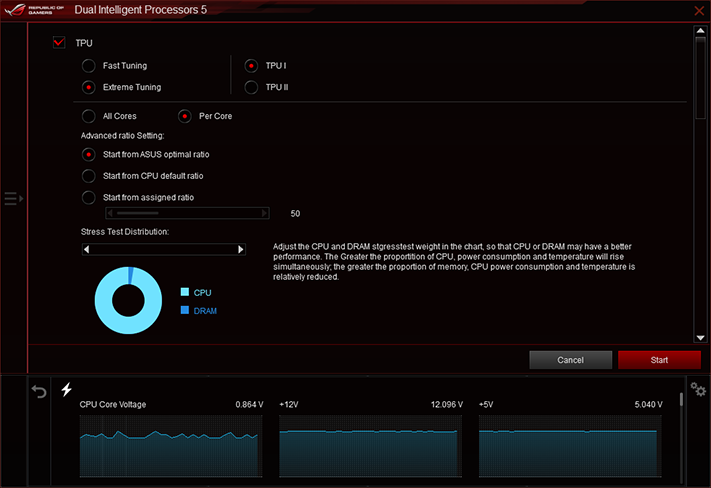
Task: Select Start from ASUS optimal ratio
Action: pos(88,155)
